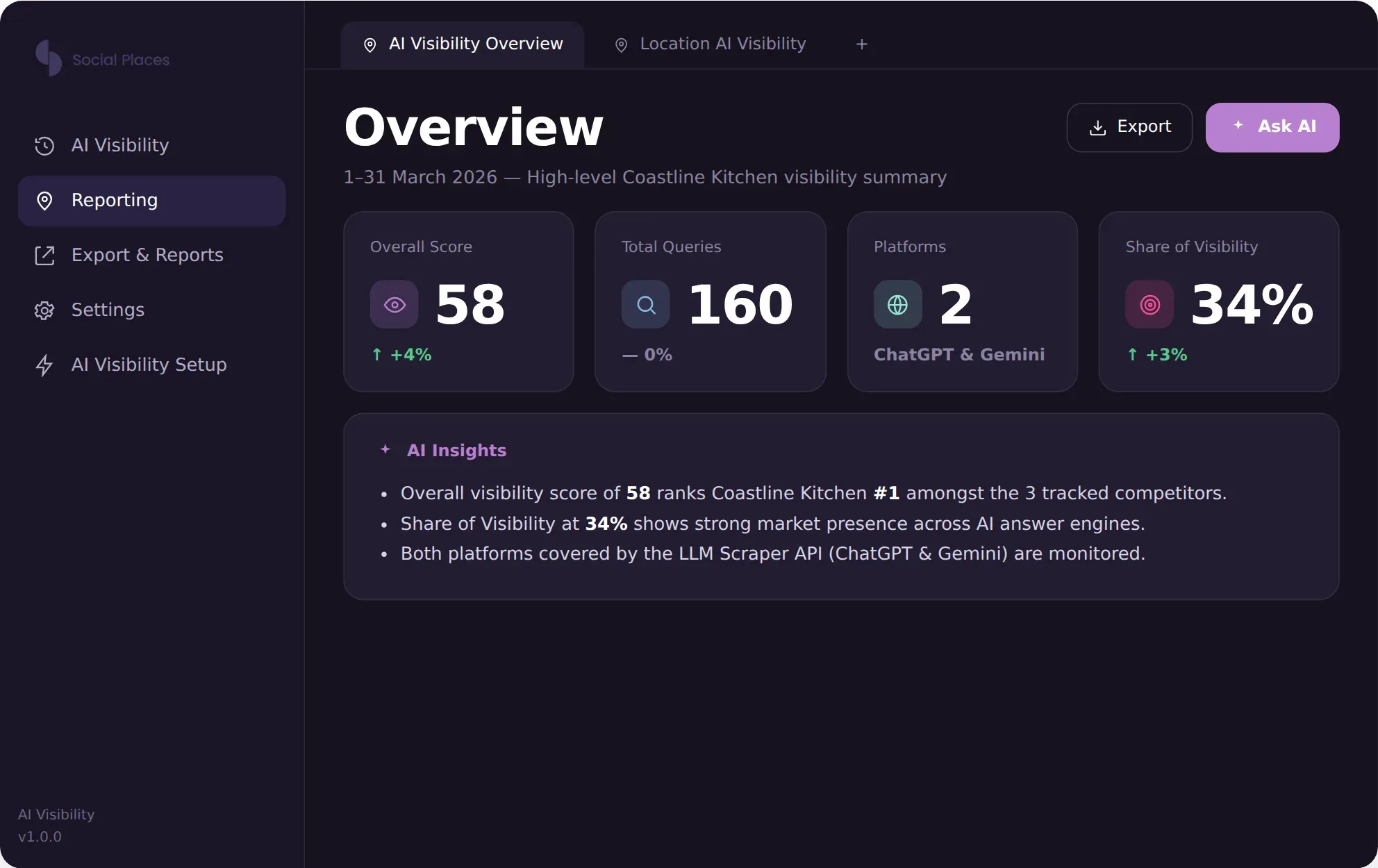Click the download icon in Export button

(1098, 127)
